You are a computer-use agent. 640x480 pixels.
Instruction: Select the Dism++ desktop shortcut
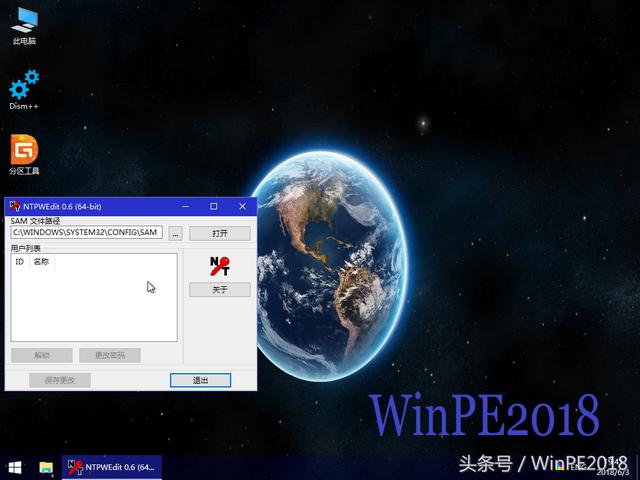24,89
